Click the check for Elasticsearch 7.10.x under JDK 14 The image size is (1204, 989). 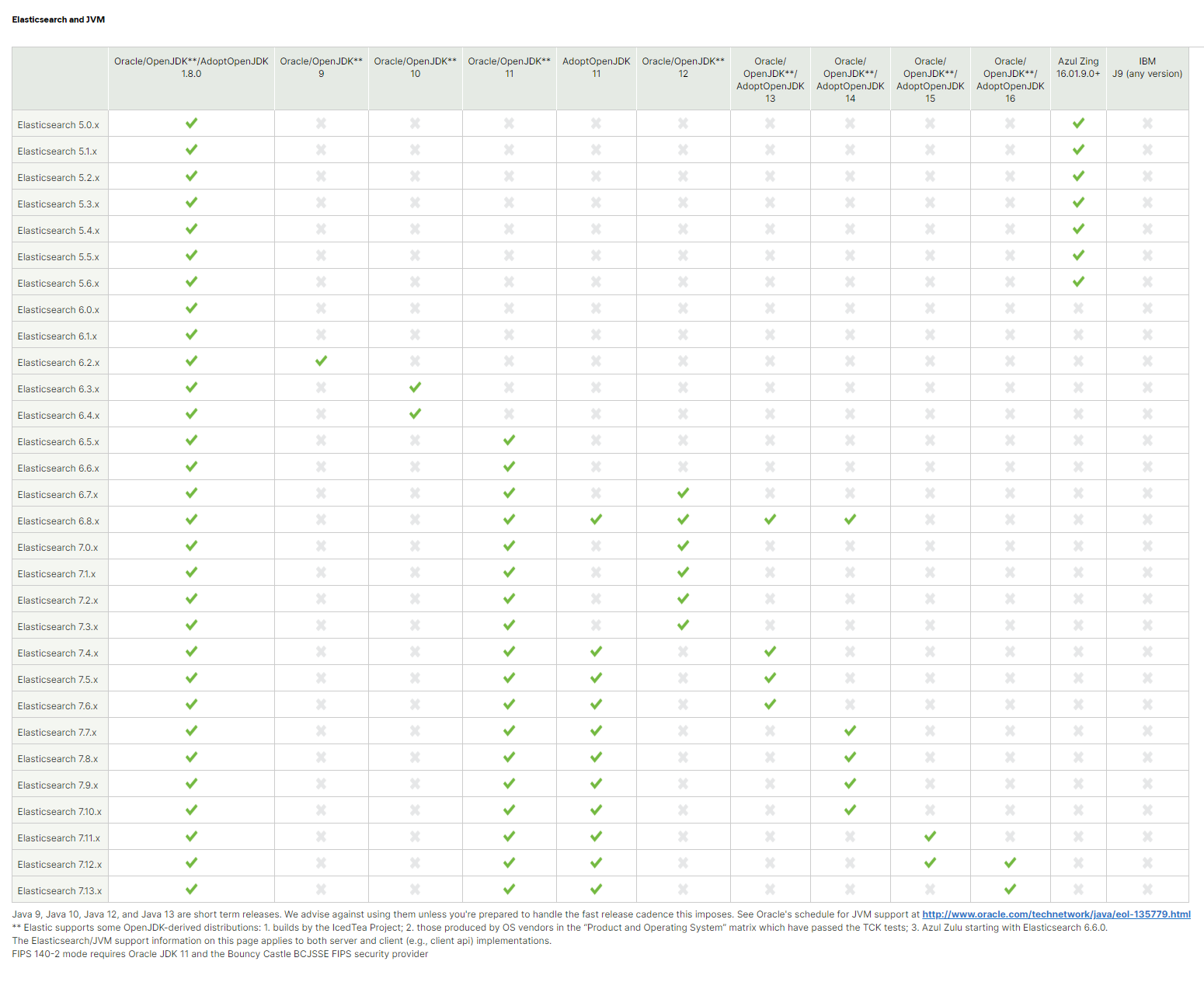pyautogui.click(x=850, y=810)
